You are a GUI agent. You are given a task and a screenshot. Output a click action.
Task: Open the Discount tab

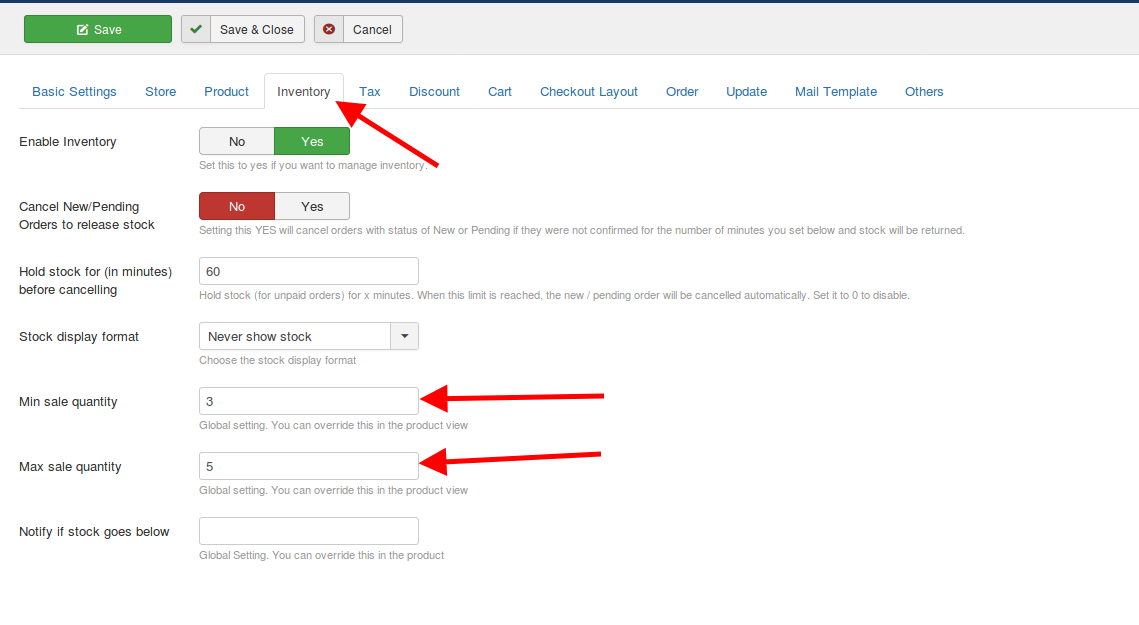[x=434, y=92]
